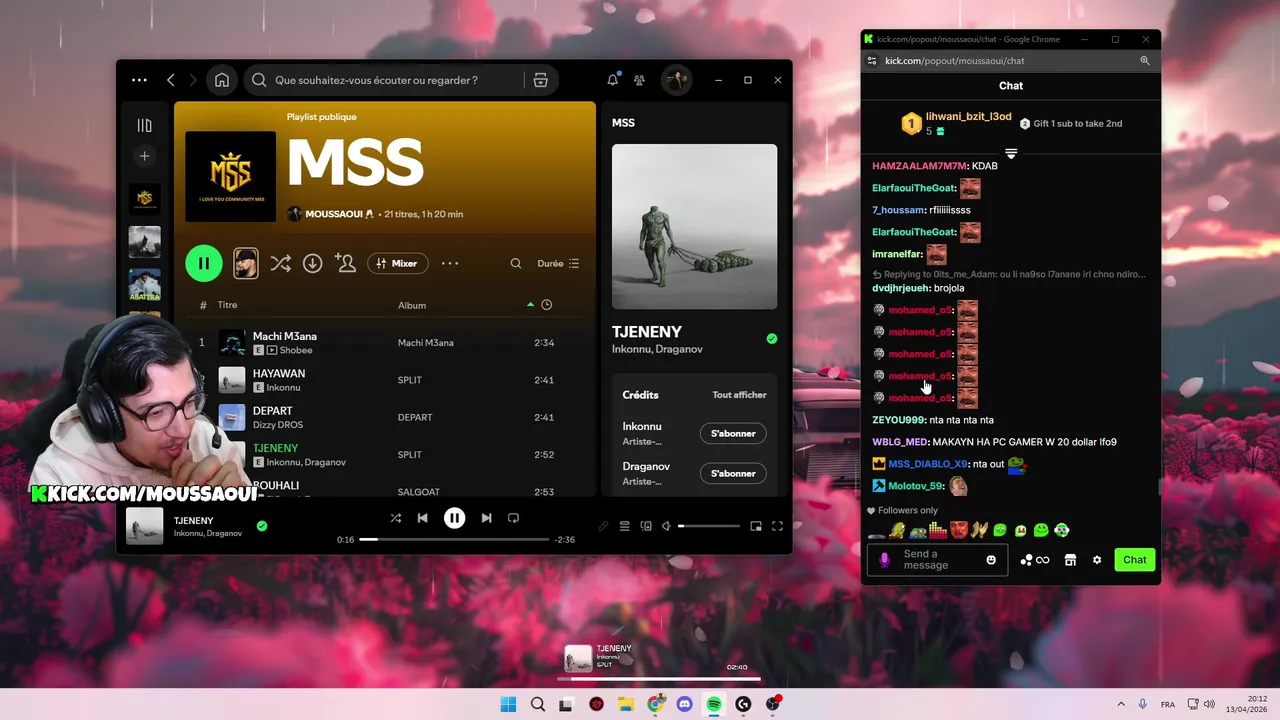
Task: Open the DEPART album link
Action: coord(415,417)
